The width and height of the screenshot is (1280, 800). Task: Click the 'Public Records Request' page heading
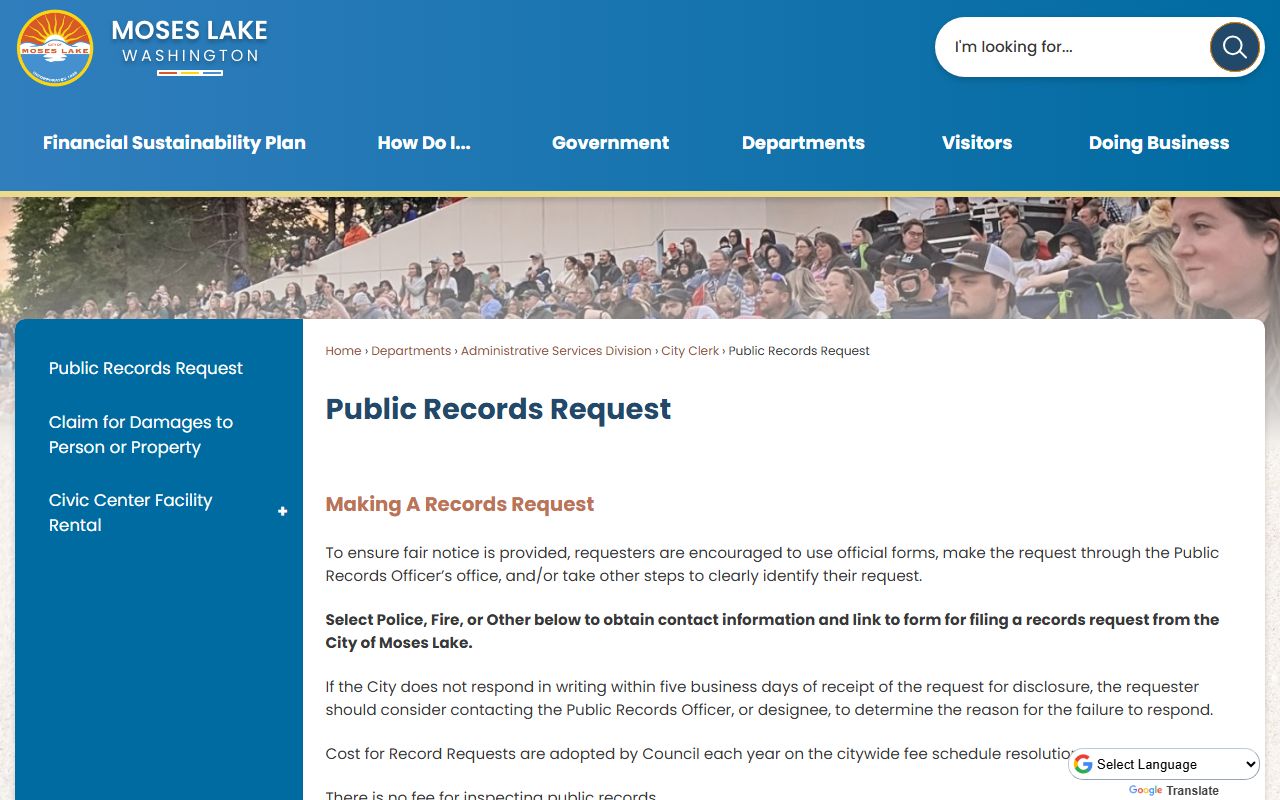tap(498, 409)
